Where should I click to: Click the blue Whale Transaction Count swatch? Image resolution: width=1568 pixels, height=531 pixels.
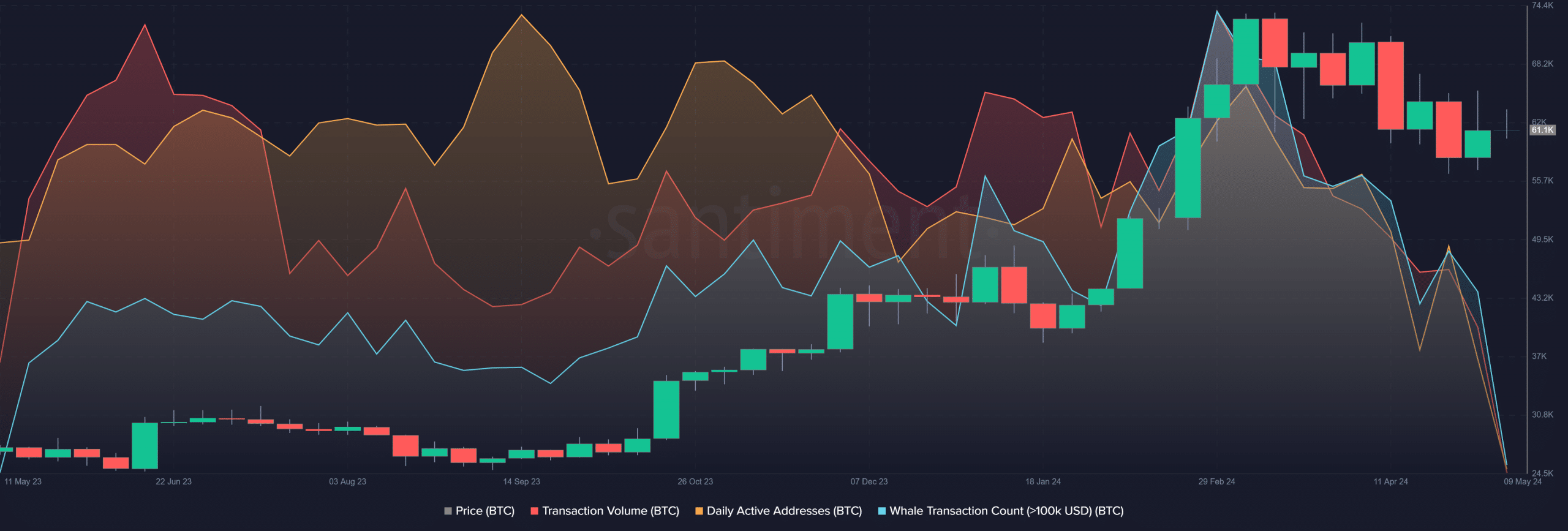(882, 511)
